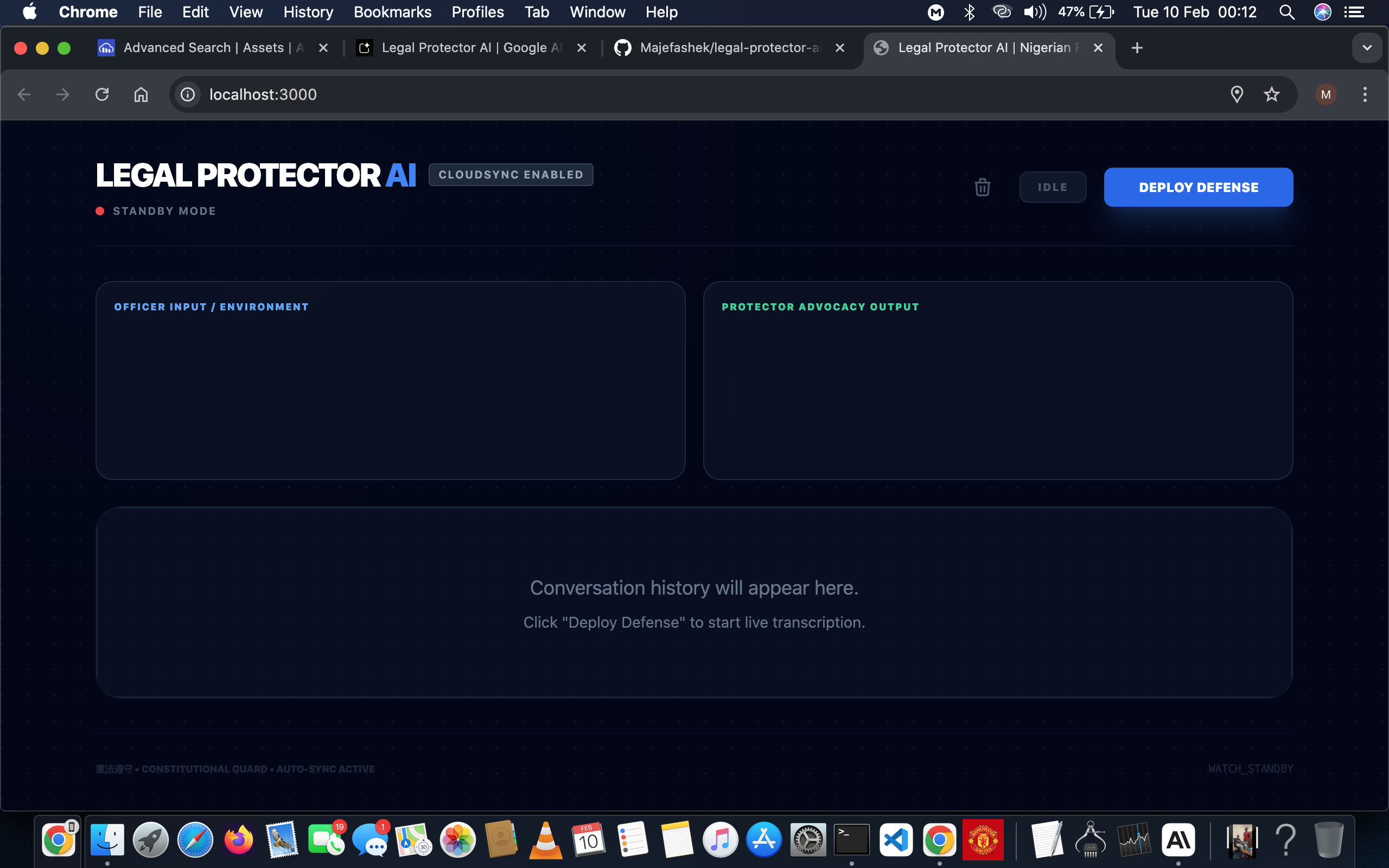Open a new tab with plus button

click(x=1137, y=48)
